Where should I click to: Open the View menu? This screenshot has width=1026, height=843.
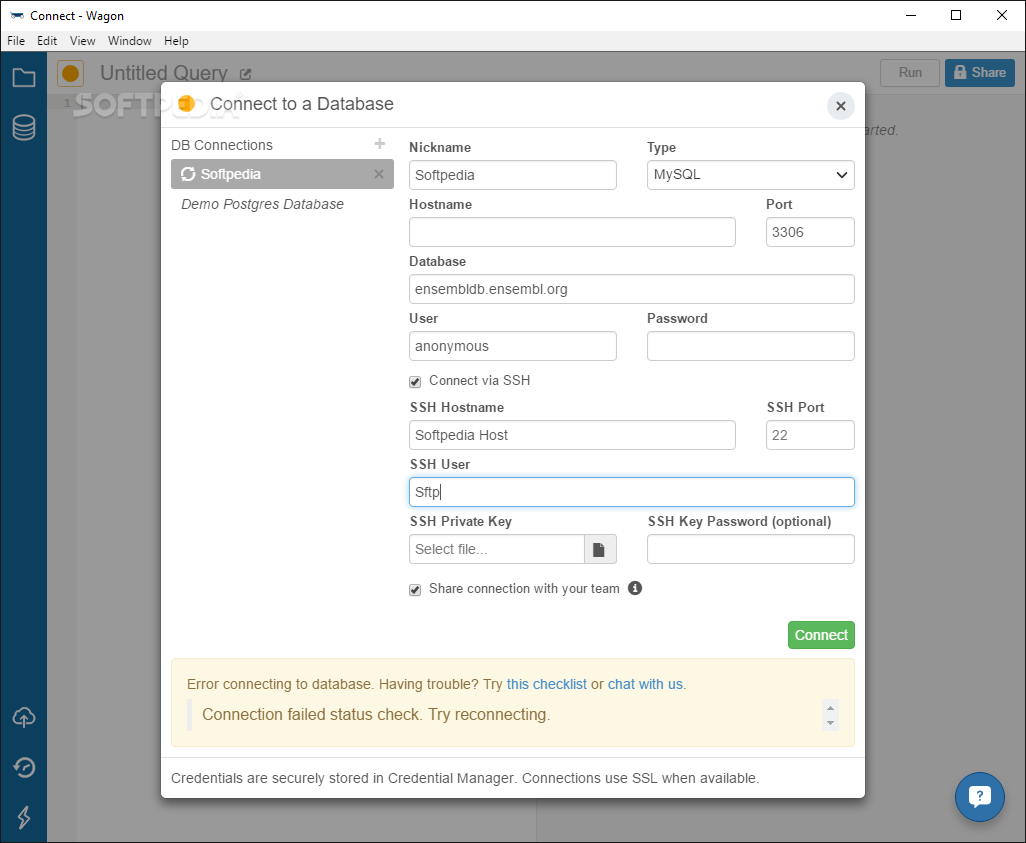click(82, 41)
